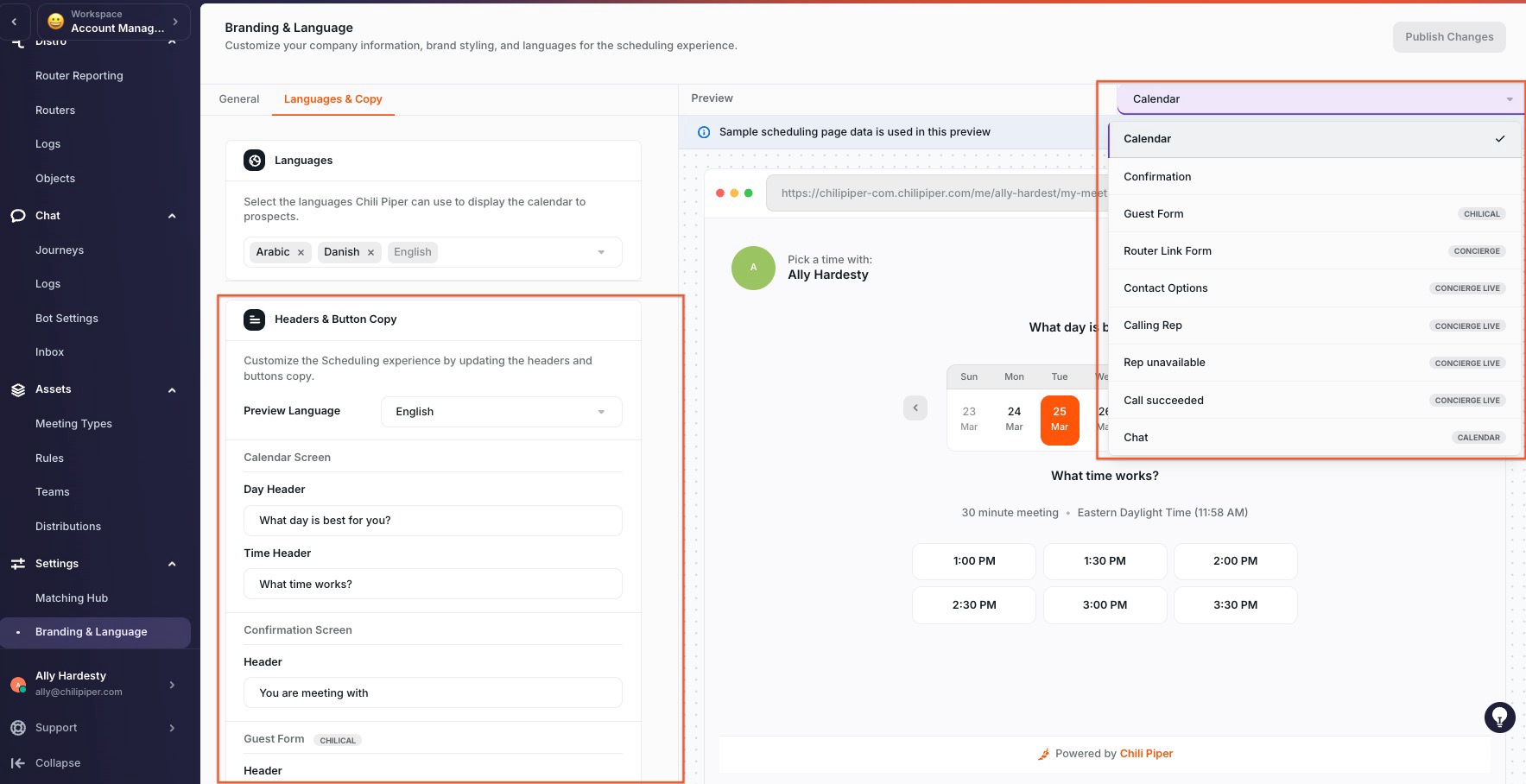Expand the Support submenu arrow
The height and width of the screenshot is (784, 1526).
click(x=172, y=728)
